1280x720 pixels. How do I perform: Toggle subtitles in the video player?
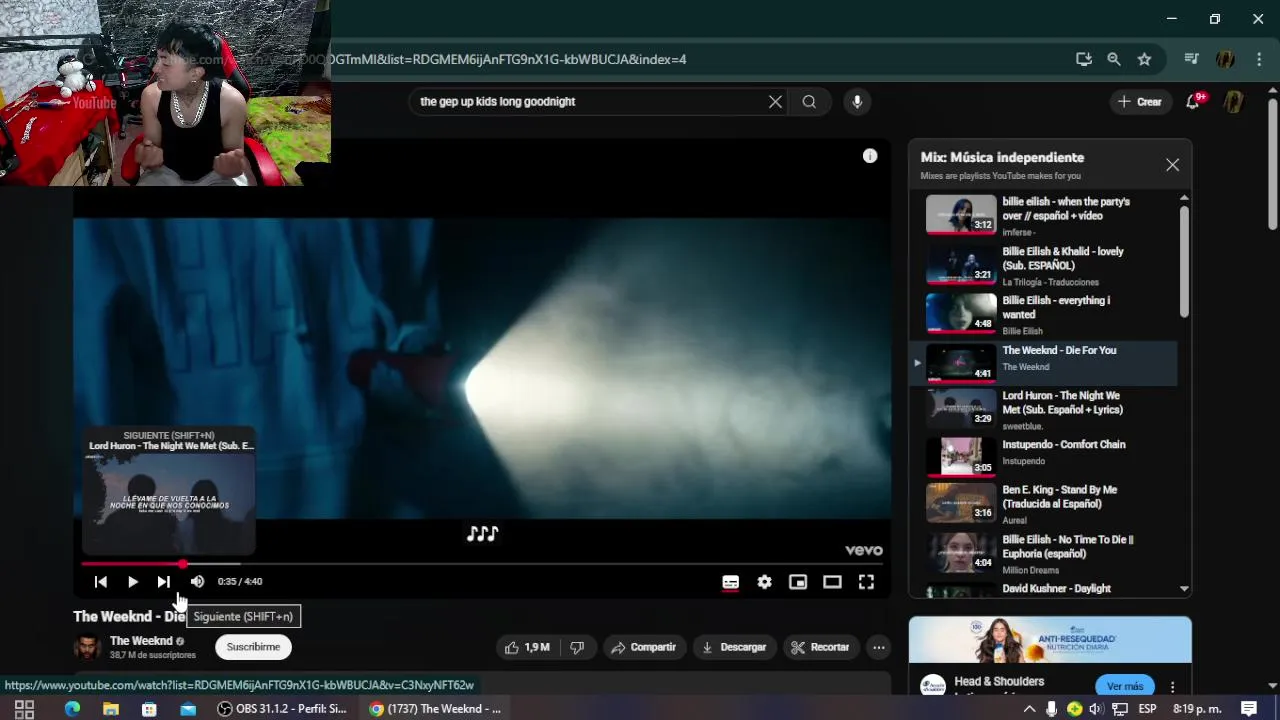[731, 582]
